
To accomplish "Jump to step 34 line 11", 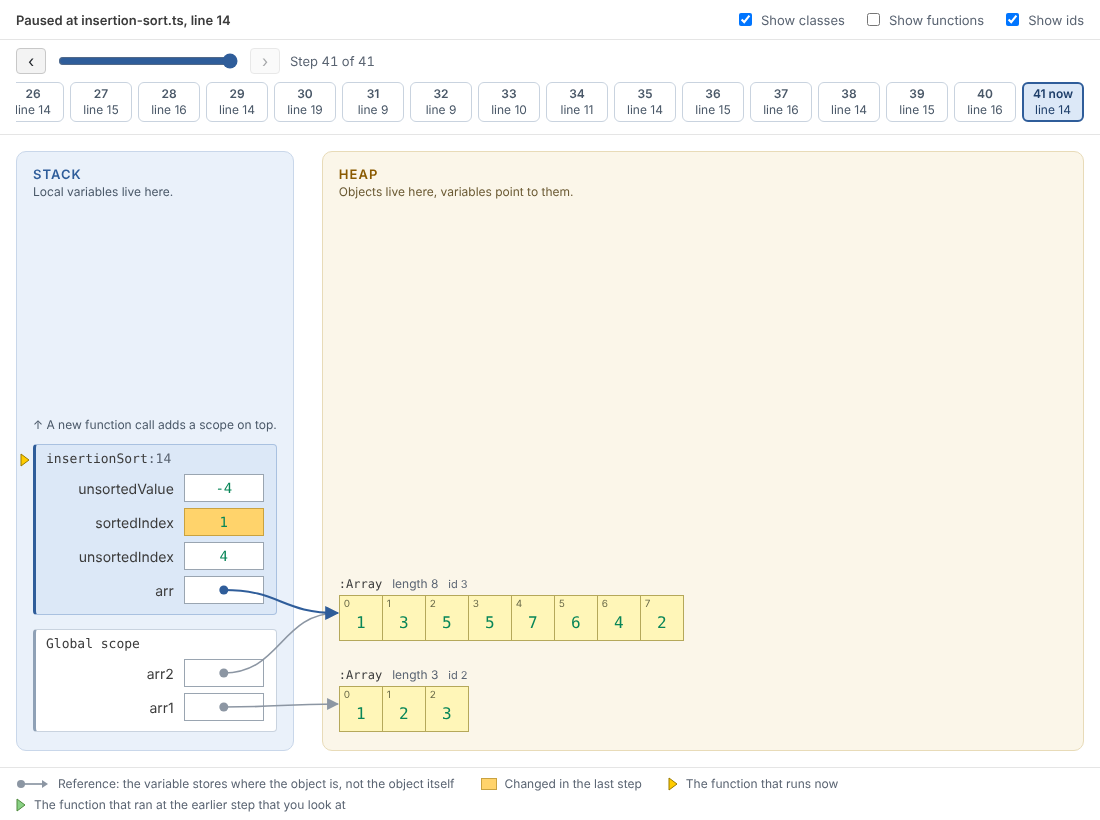I will 577,102.
